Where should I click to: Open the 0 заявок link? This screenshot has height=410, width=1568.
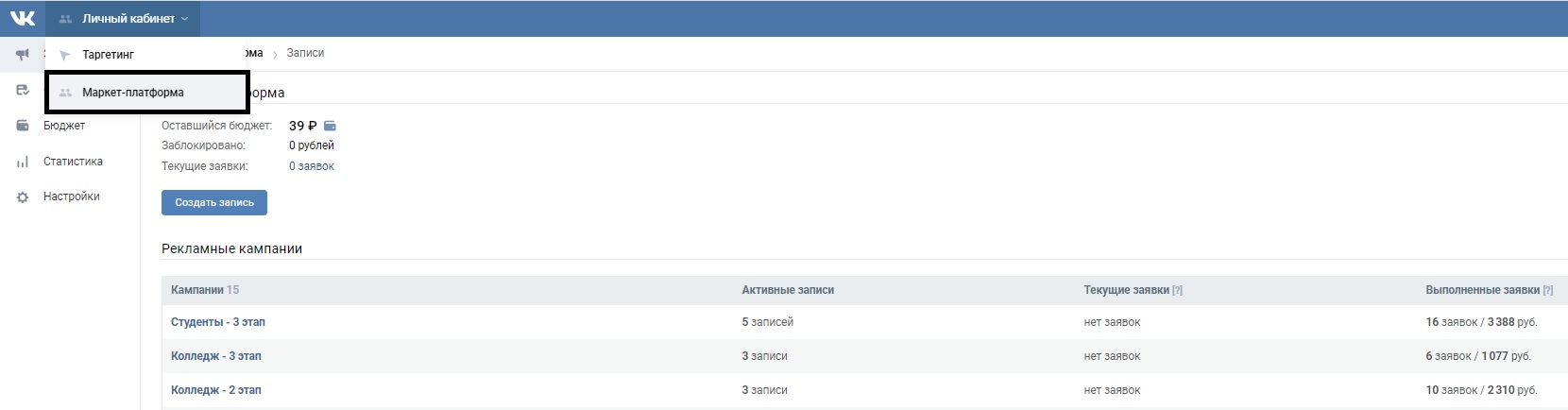click(x=312, y=166)
